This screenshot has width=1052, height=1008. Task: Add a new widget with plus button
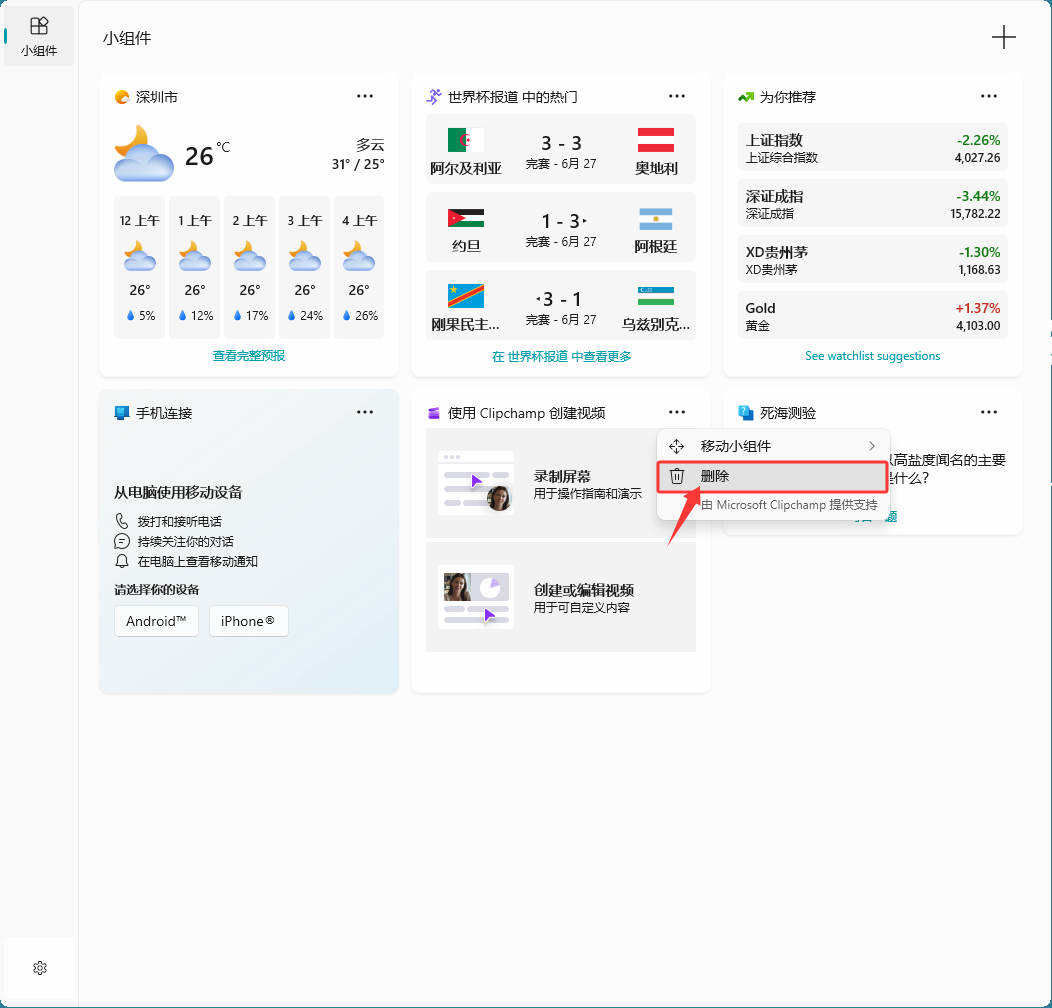1004,37
